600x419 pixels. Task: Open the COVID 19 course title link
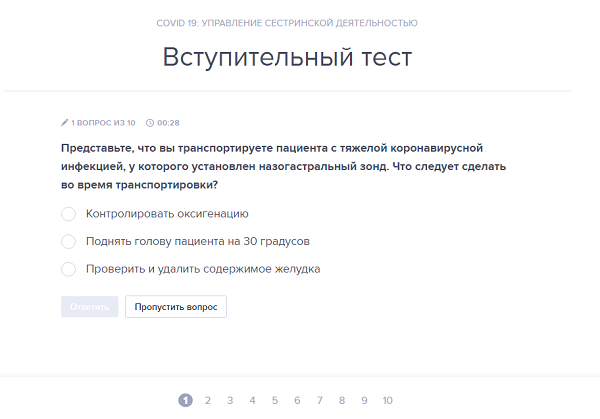pos(287,22)
